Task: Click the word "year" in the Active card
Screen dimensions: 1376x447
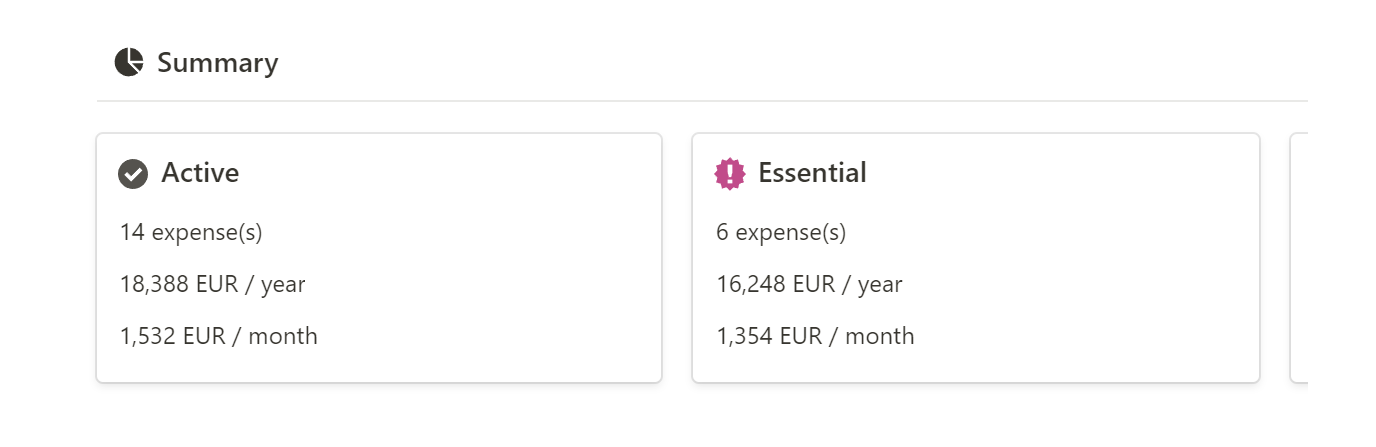Action: (x=283, y=284)
